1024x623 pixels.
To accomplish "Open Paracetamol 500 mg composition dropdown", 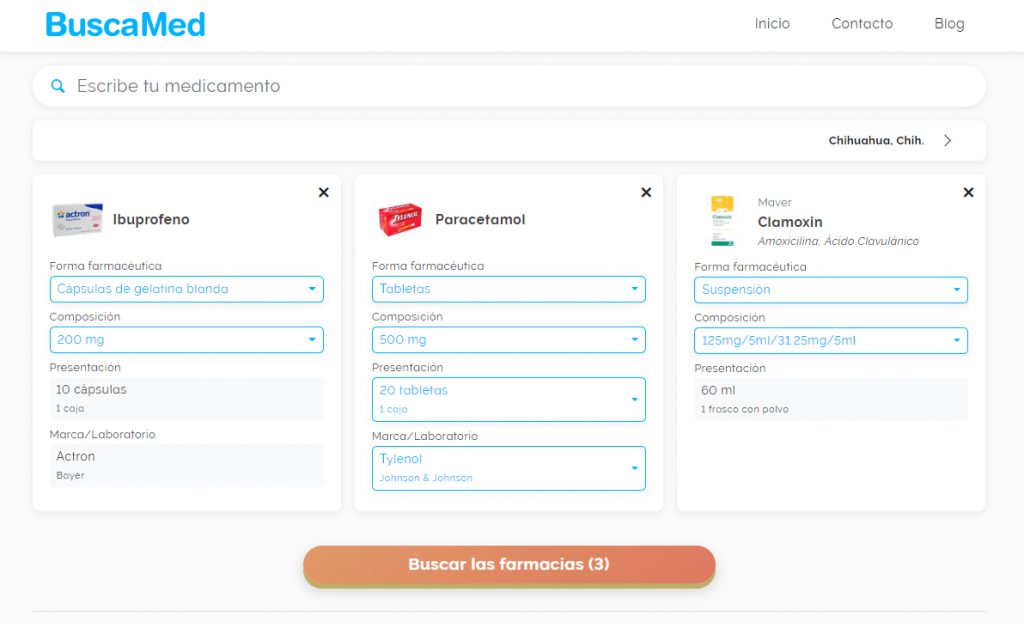I will point(509,340).
